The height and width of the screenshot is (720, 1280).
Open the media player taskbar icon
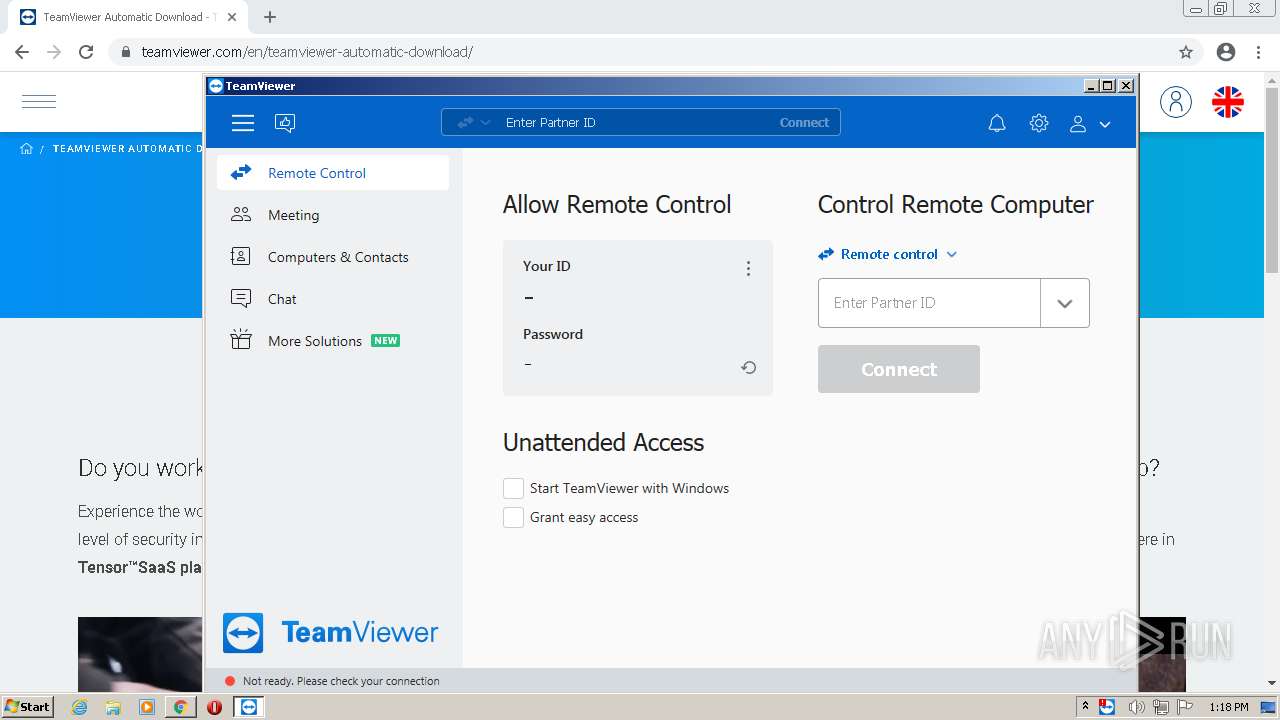pos(147,707)
